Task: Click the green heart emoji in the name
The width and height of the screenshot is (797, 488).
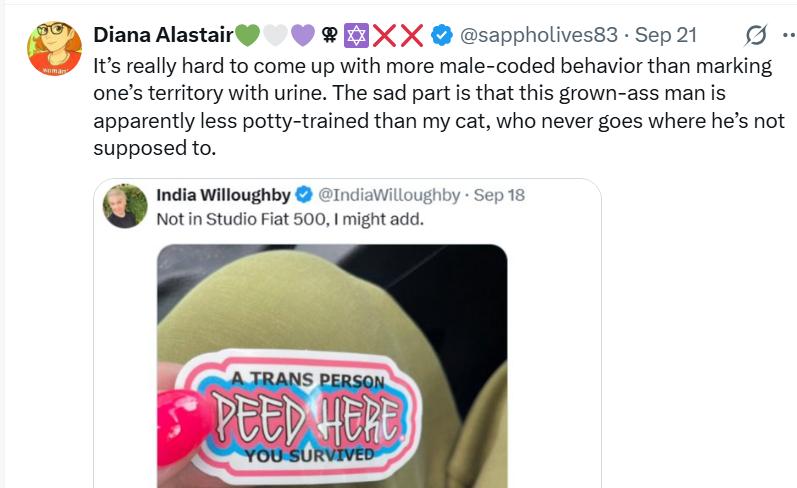Action: tap(246, 35)
